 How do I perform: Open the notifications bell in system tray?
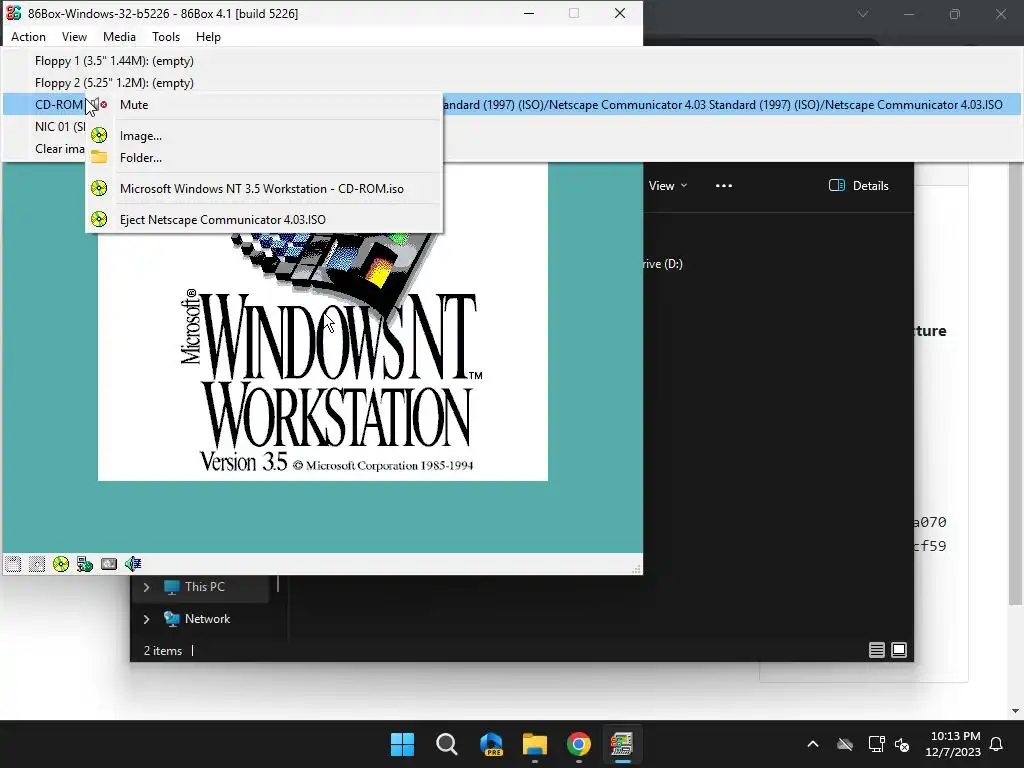pos(997,744)
